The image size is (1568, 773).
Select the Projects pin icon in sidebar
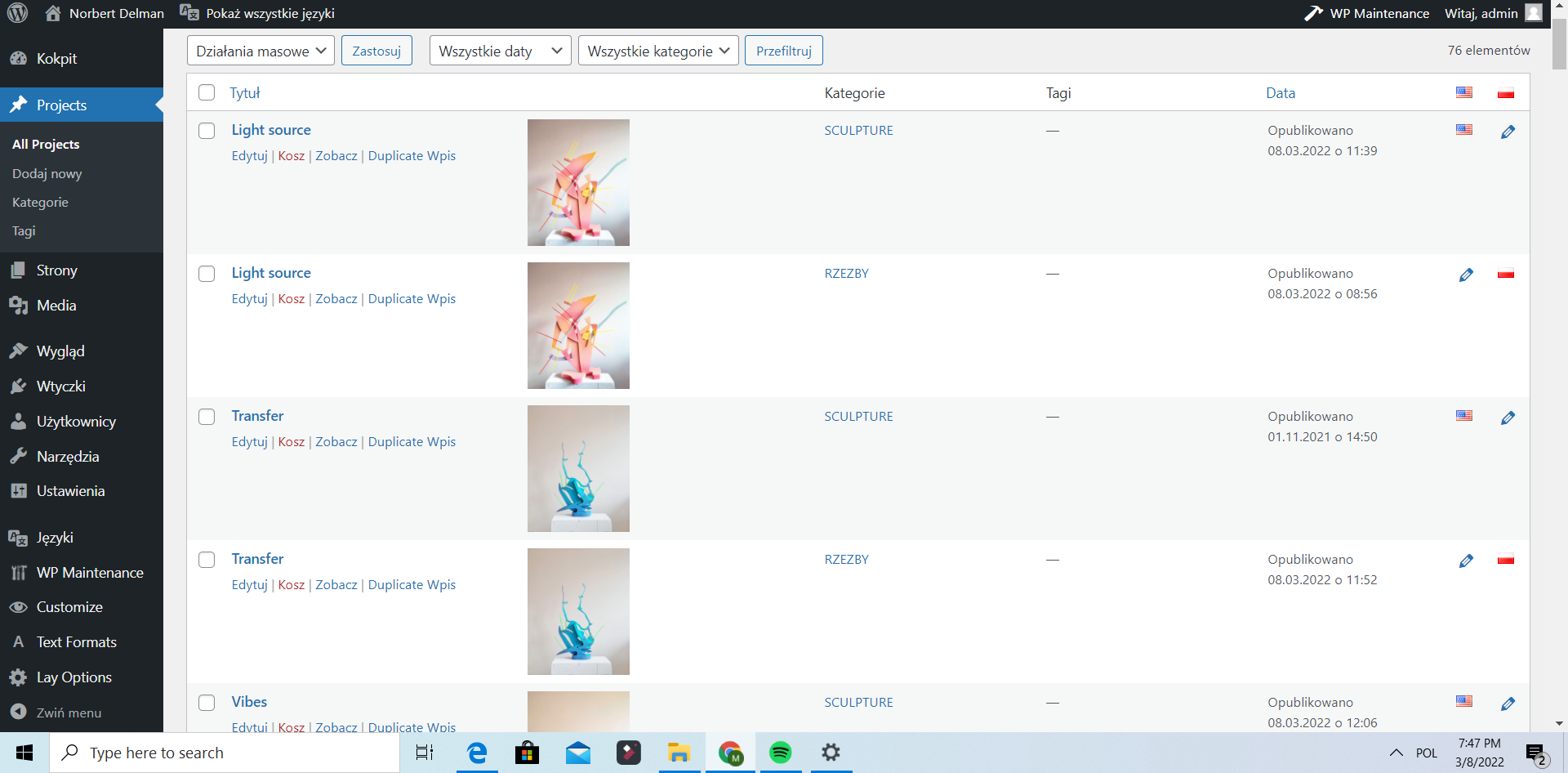coord(17,105)
